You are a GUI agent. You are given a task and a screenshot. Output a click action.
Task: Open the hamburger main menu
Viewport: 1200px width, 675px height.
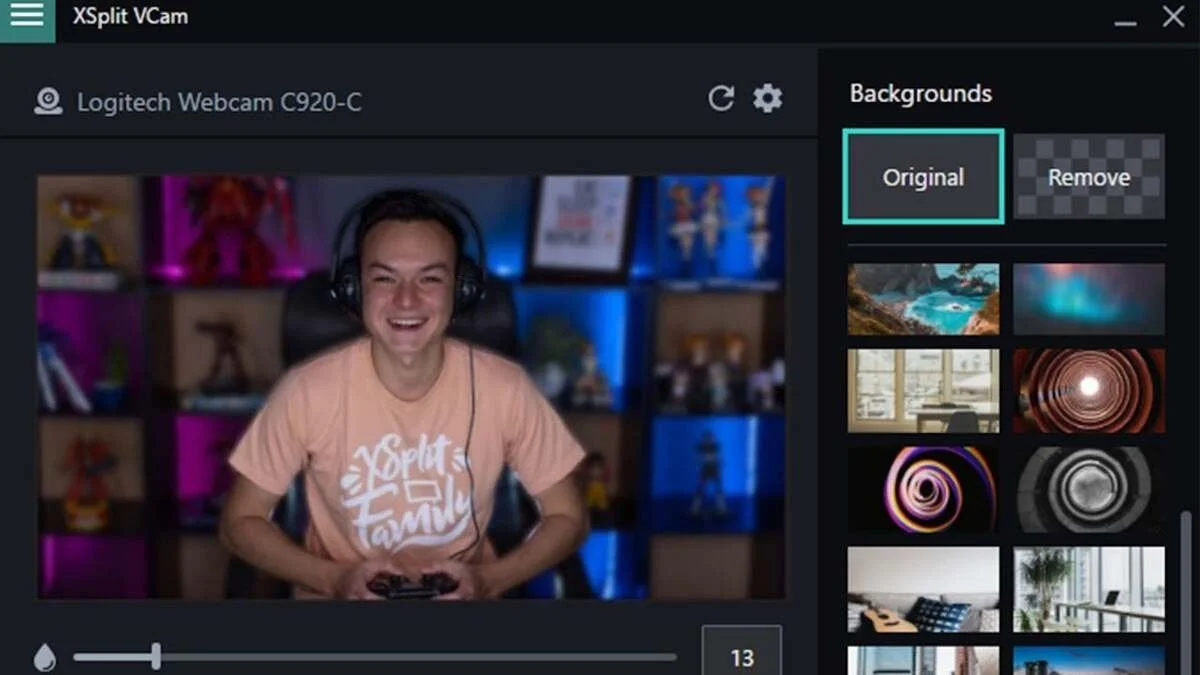click(27, 18)
